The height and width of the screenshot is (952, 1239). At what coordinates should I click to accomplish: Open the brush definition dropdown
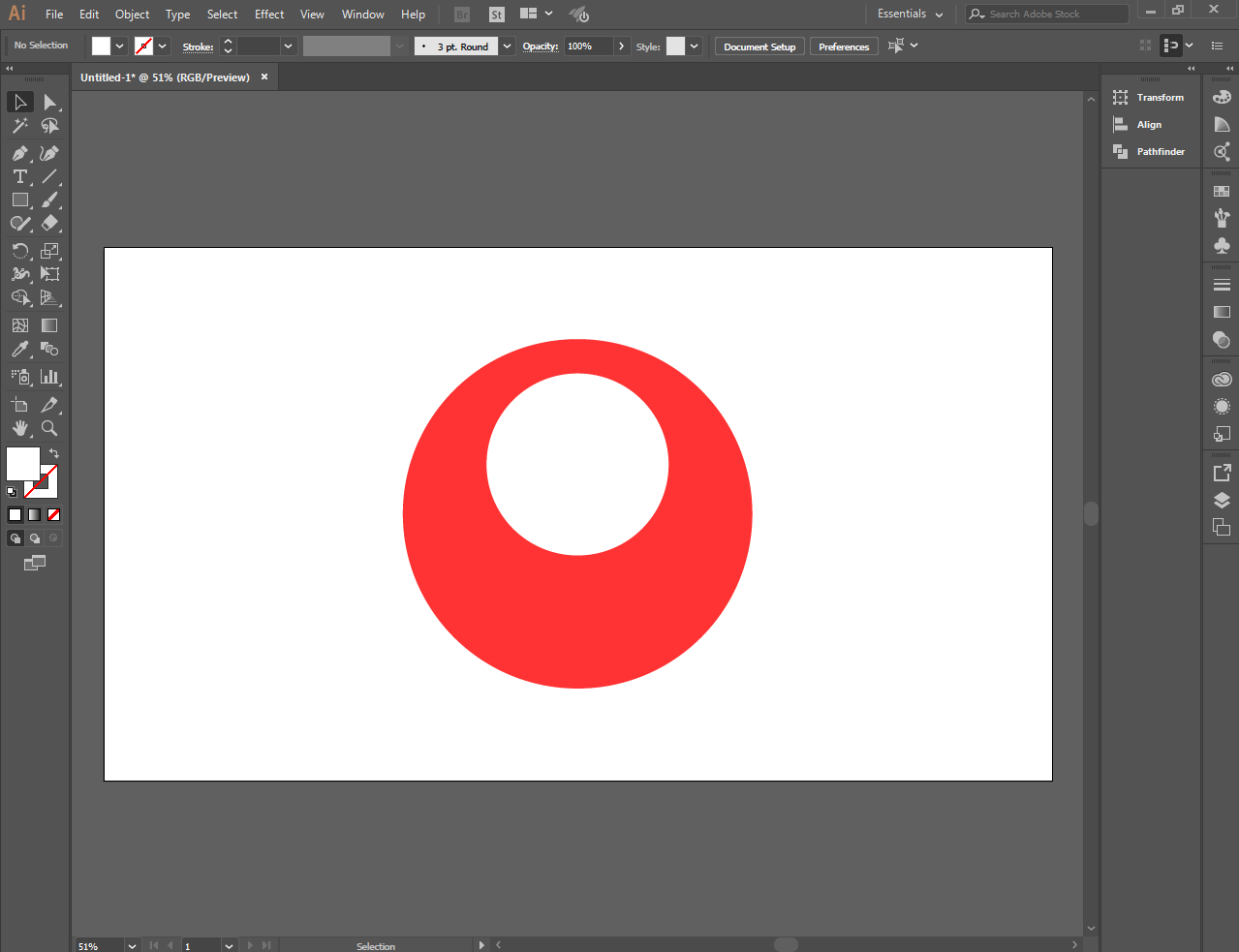[507, 46]
